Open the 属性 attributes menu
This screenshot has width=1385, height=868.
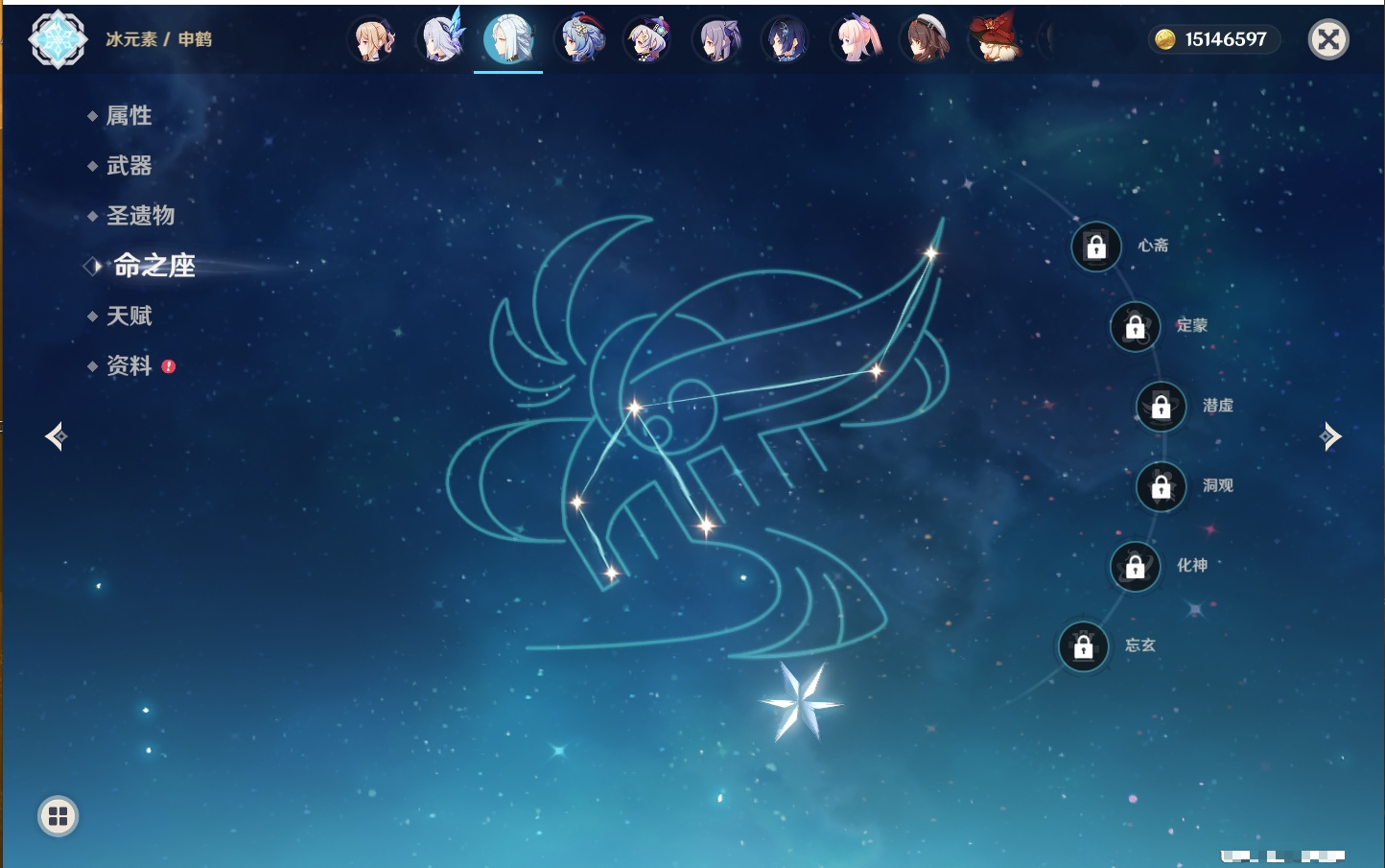[x=129, y=116]
